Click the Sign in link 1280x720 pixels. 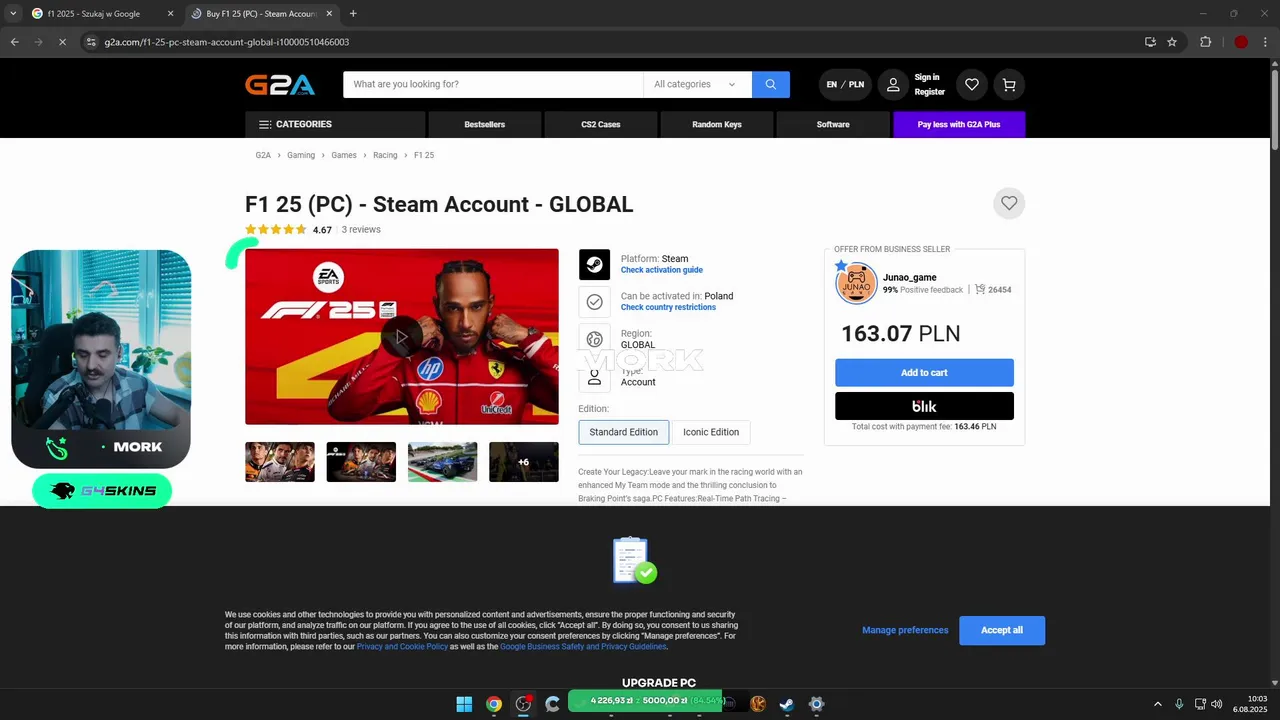(x=927, y=77)
